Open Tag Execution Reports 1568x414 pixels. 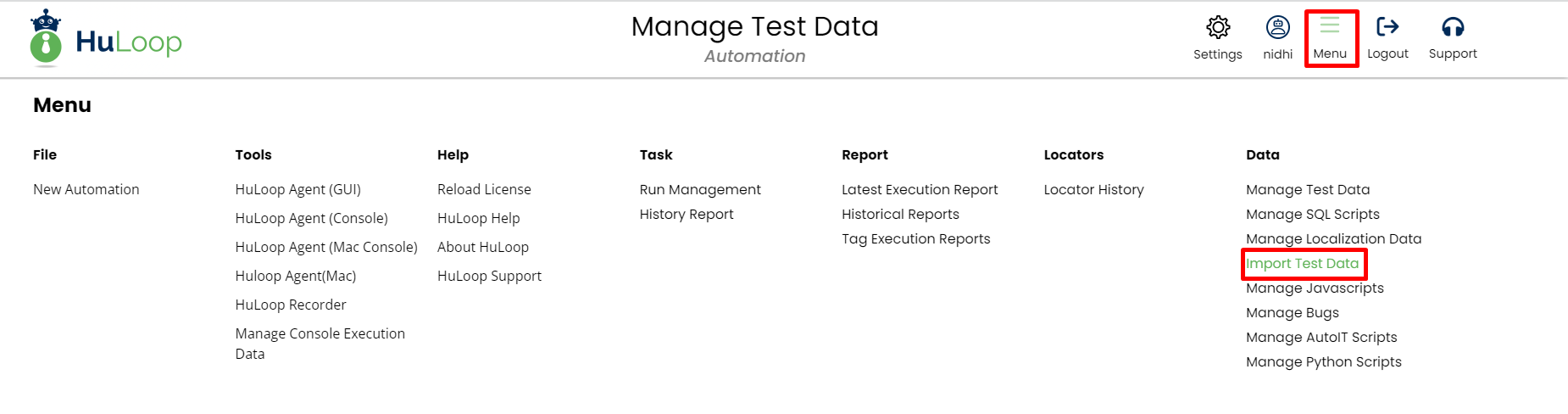(x=915, y=238)
